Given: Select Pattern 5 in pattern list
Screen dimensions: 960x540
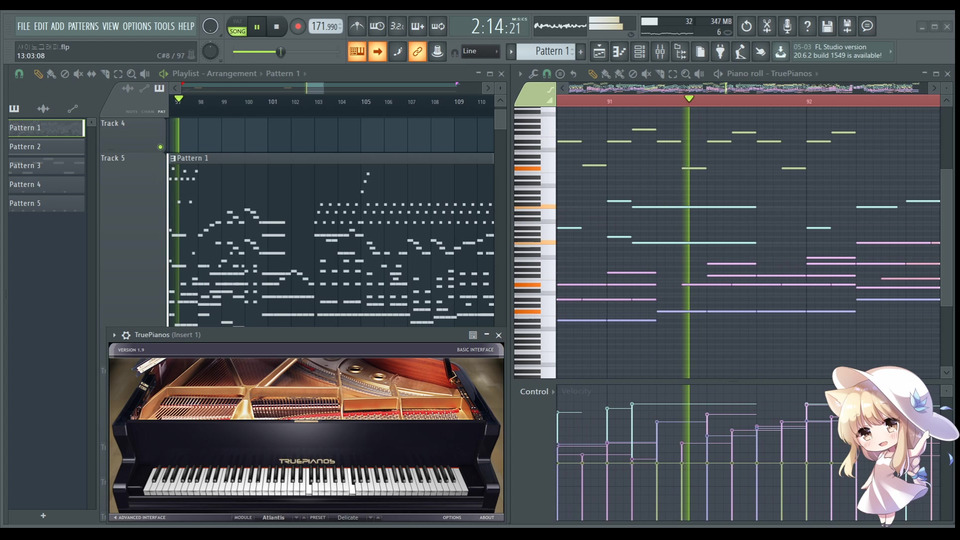Looking at the screenshot, I should tap(46, 203).
